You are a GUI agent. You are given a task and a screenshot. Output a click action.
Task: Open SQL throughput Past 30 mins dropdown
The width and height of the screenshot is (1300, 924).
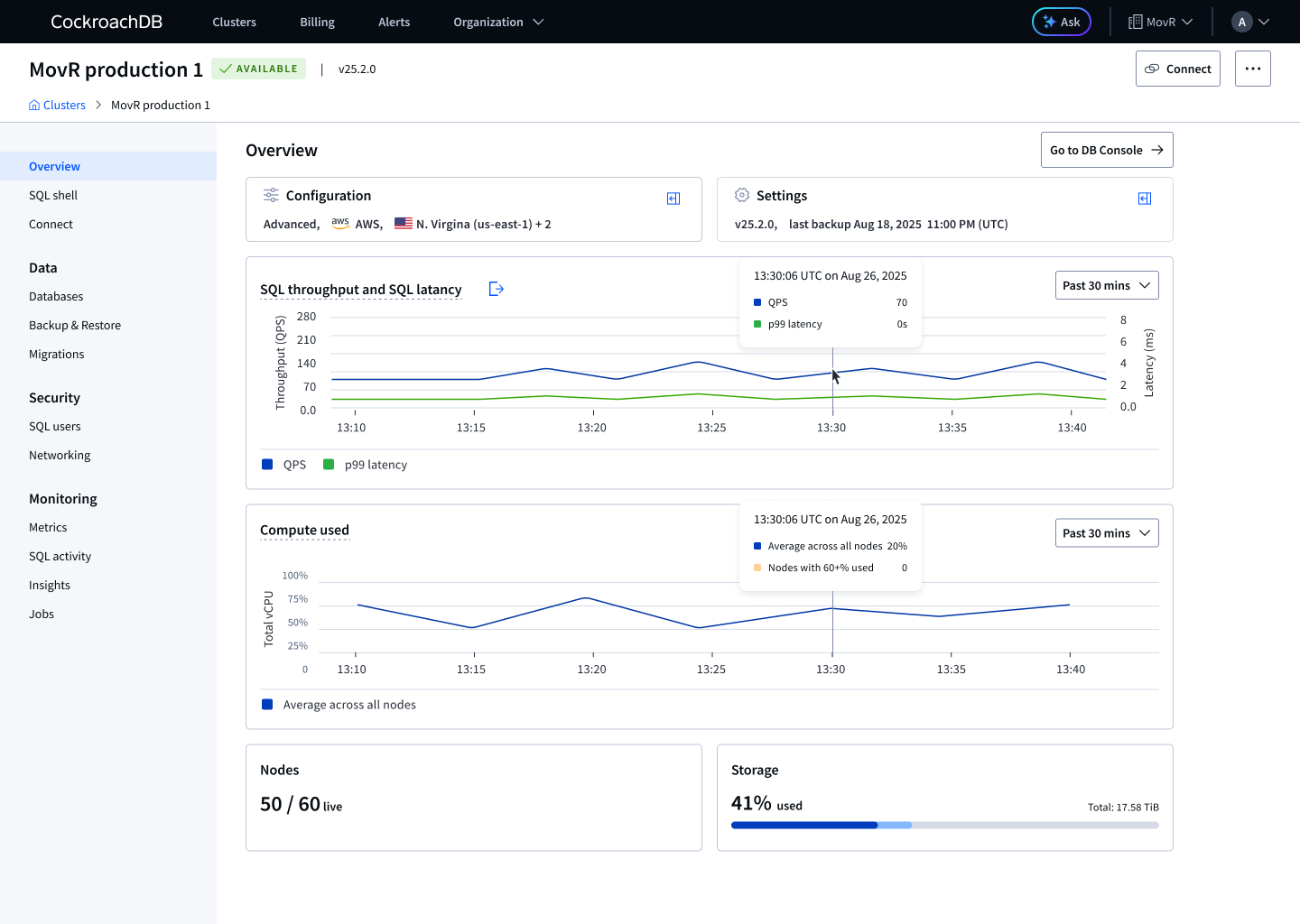point(1107,285)
